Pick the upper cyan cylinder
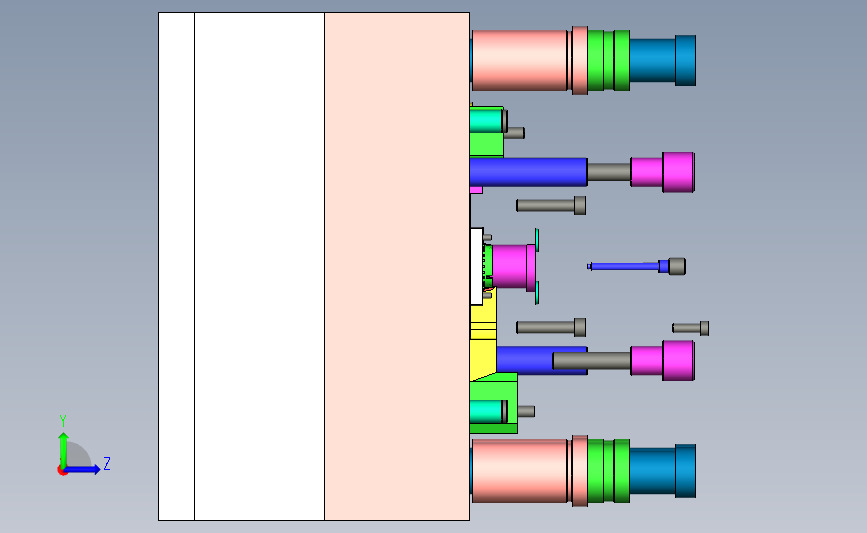The width and height of the screenshot is (867, 533). coord(487,121)
